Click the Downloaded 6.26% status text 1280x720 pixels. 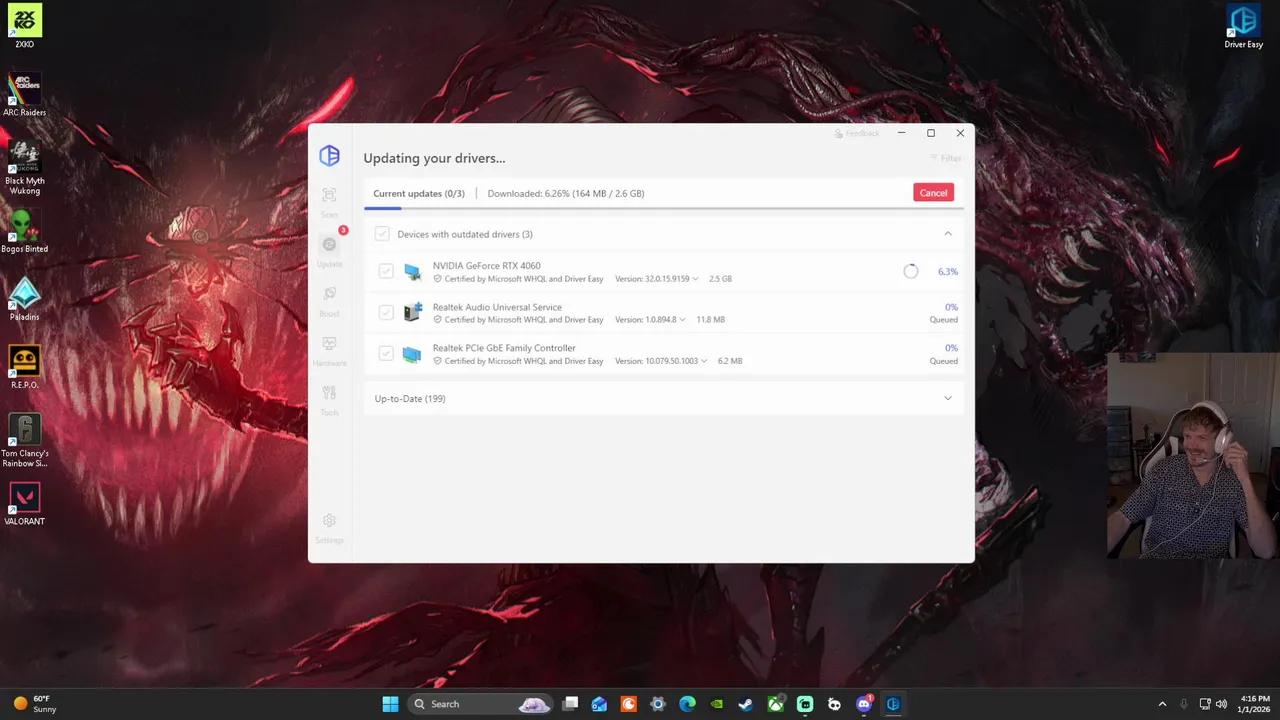[x=566, y=193]
